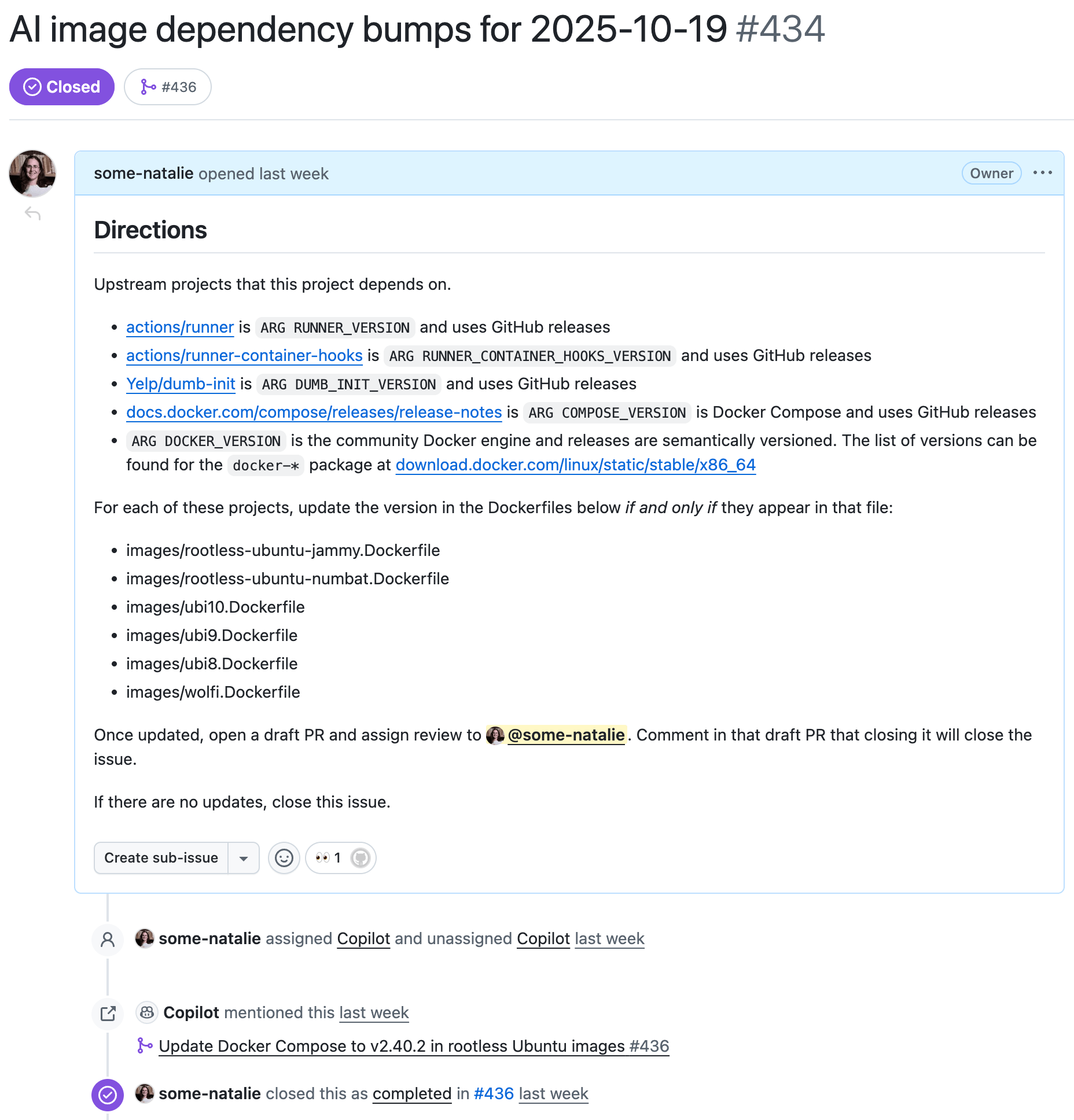The image size is (1074, 1120).
Task: Click the blue #436 closing reference
Action: [x=494, y=1094]
